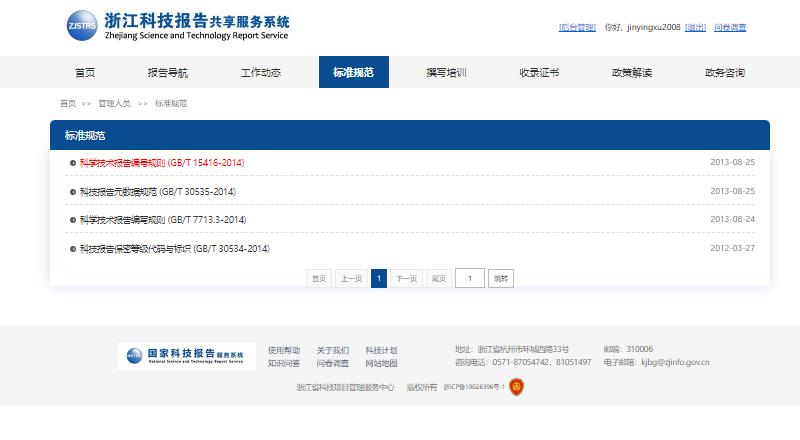Select the 撰写培训 menu item
This screenshot has width=800, height=440.
point(446,73)
